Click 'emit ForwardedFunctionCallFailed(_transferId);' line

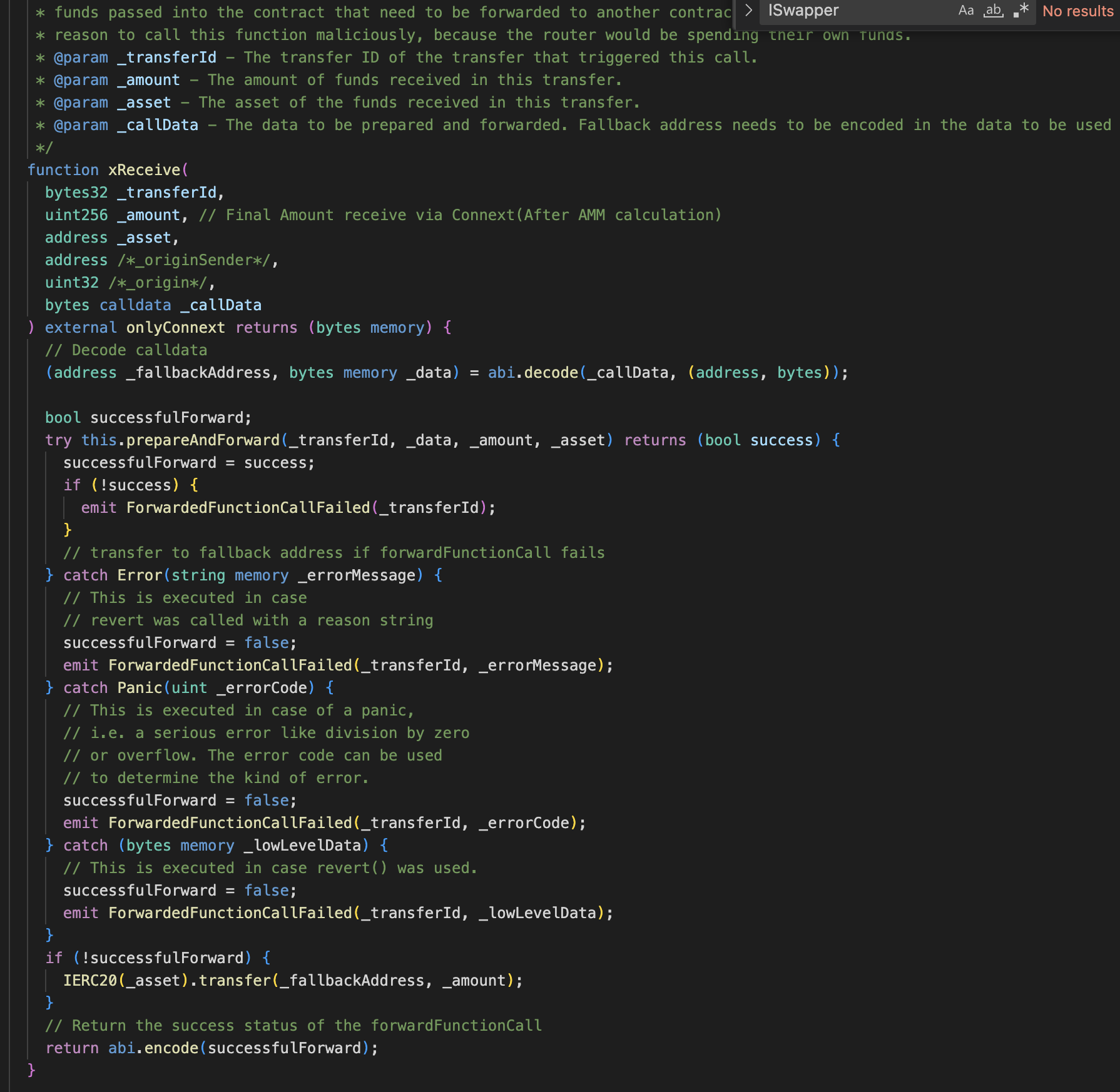point(288,508)
